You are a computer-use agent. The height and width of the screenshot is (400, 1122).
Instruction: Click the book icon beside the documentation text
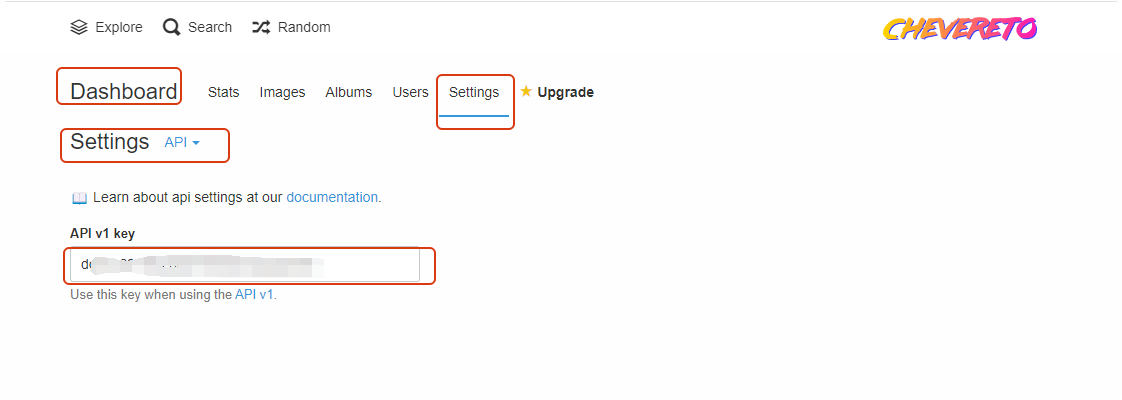pos(79,198)
